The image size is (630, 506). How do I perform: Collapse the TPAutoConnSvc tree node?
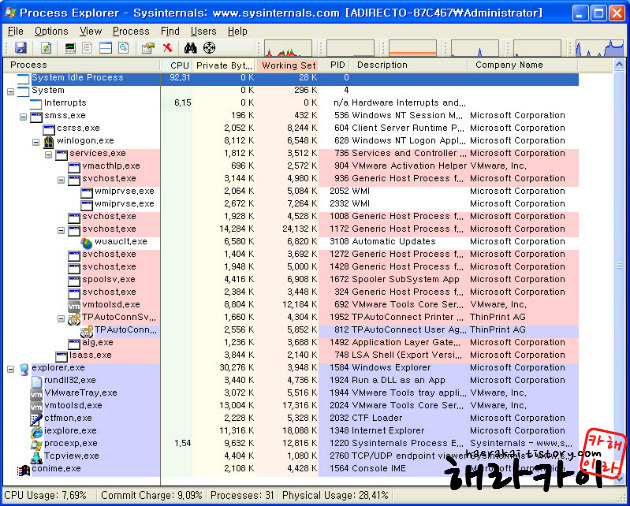tap(61, 318)
